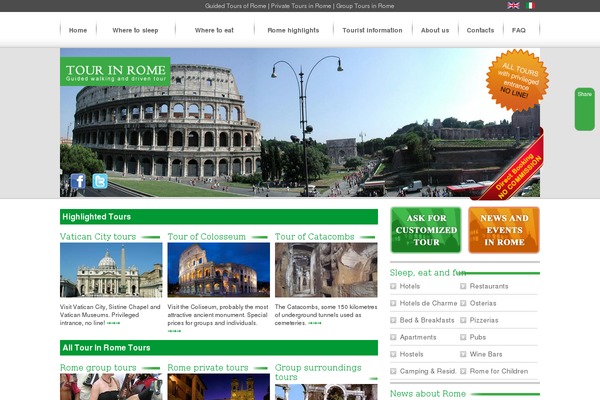600x400 pixels.
Task: Click the arrow icon beside Hotels
Action: 393,286
